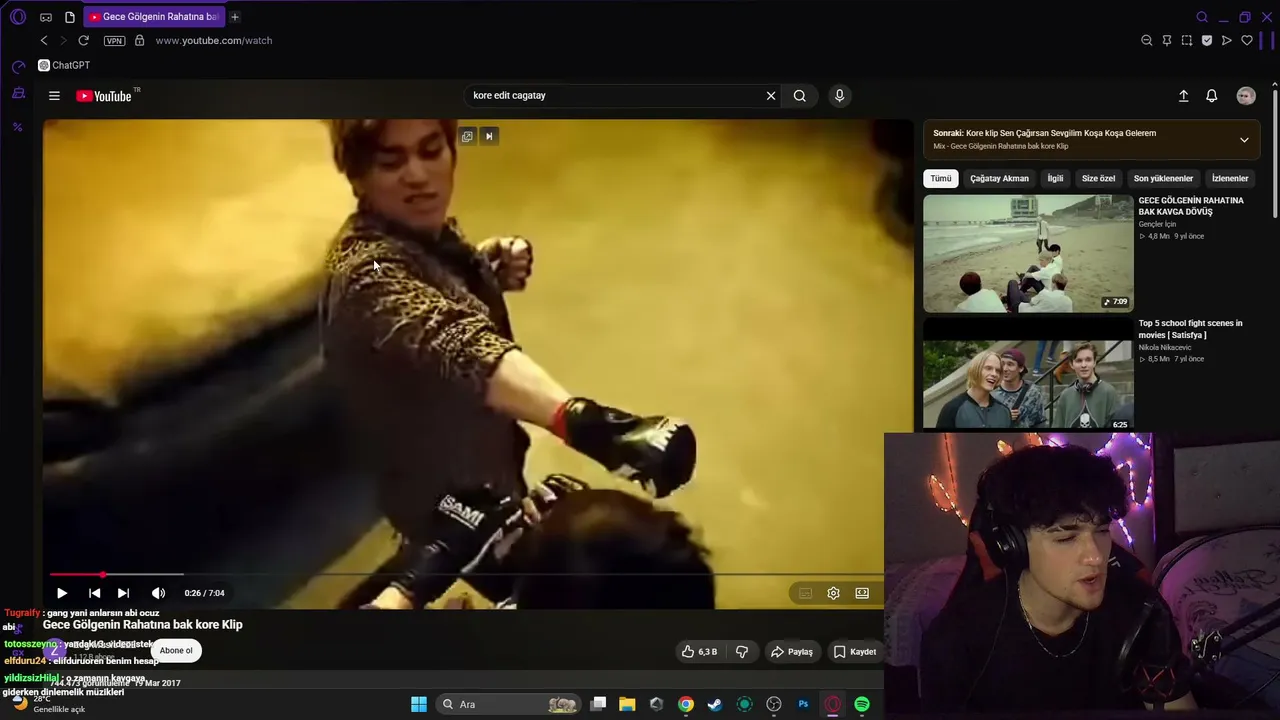Click the pin icon in Opera toolbar

(1167, 41)
